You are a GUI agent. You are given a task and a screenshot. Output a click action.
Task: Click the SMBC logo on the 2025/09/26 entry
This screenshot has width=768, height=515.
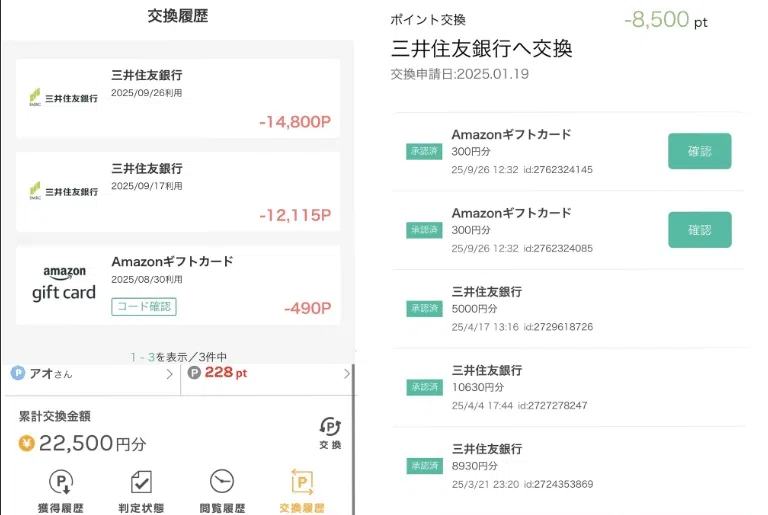coord(63,98)
